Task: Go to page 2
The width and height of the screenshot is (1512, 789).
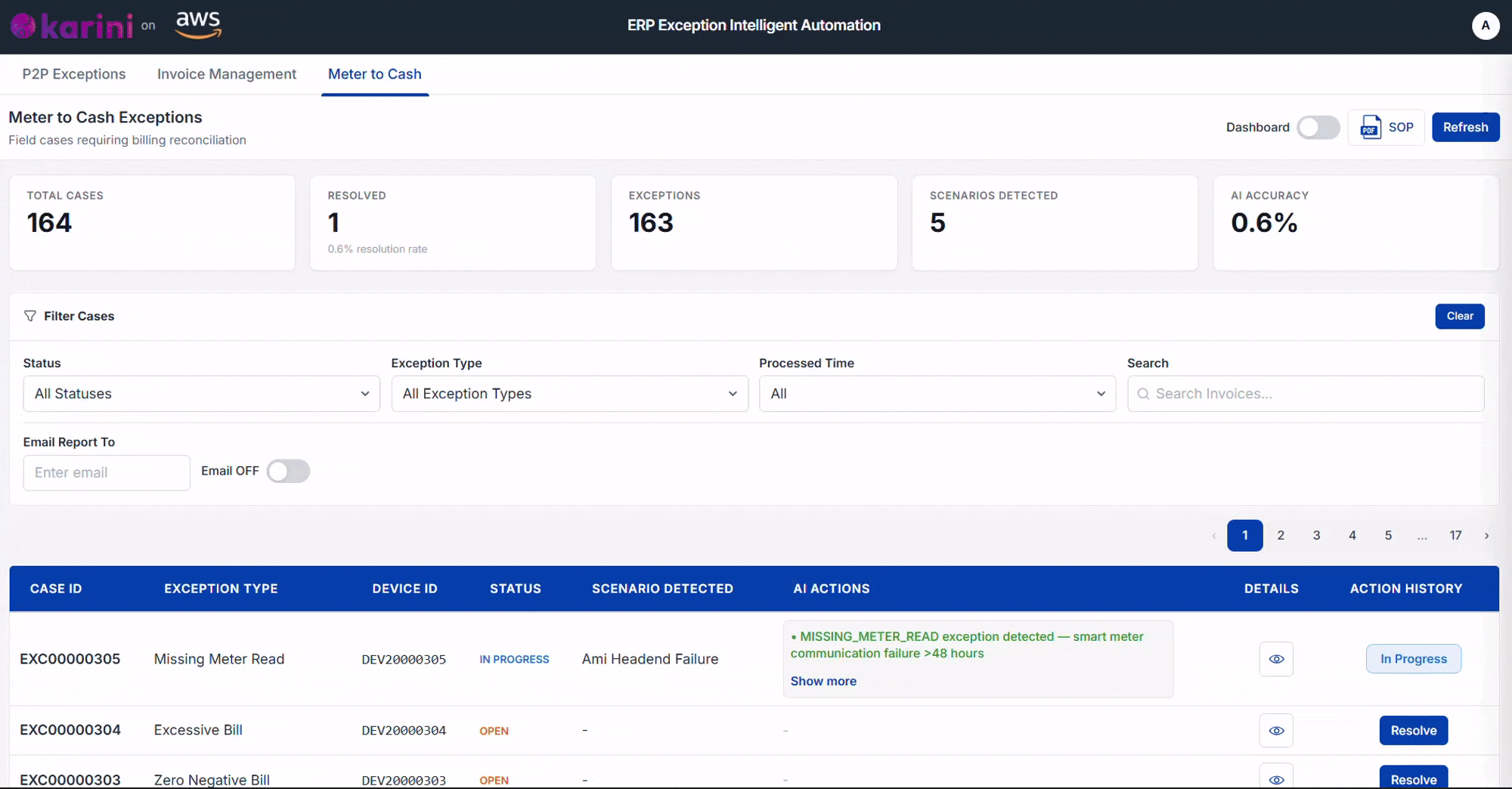Action: tap(1281, 535)
